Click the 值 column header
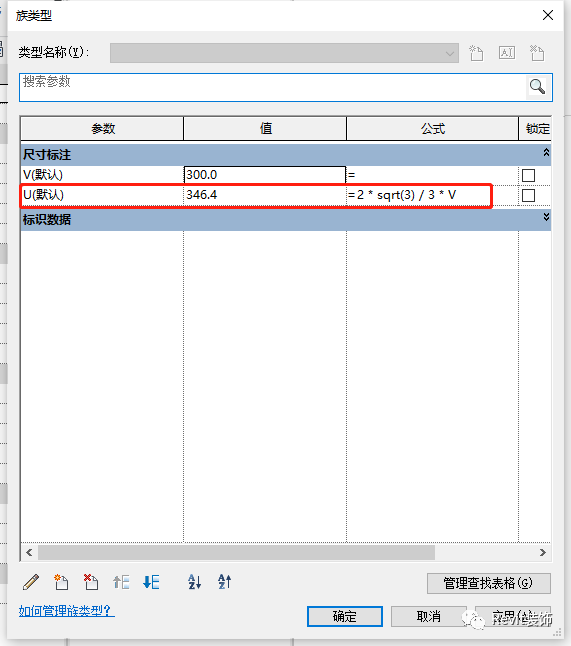571x646 pixels. 265,129
